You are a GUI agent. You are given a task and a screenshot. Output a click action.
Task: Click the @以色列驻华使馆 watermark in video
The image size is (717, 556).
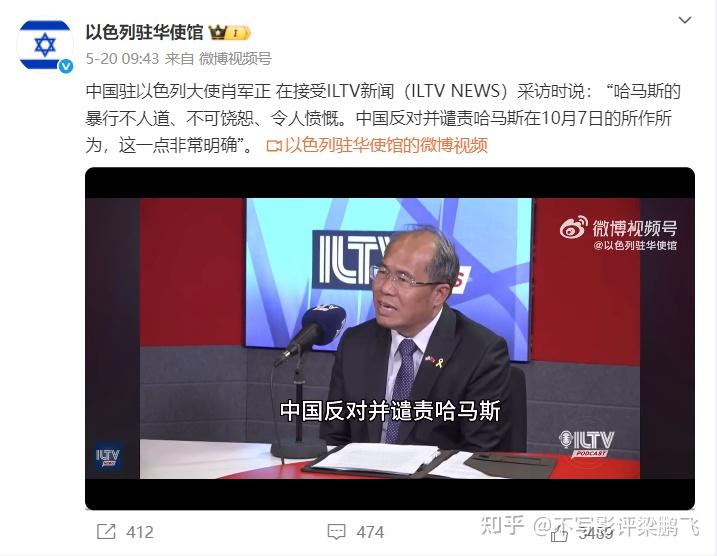click(x=635, y=246)
